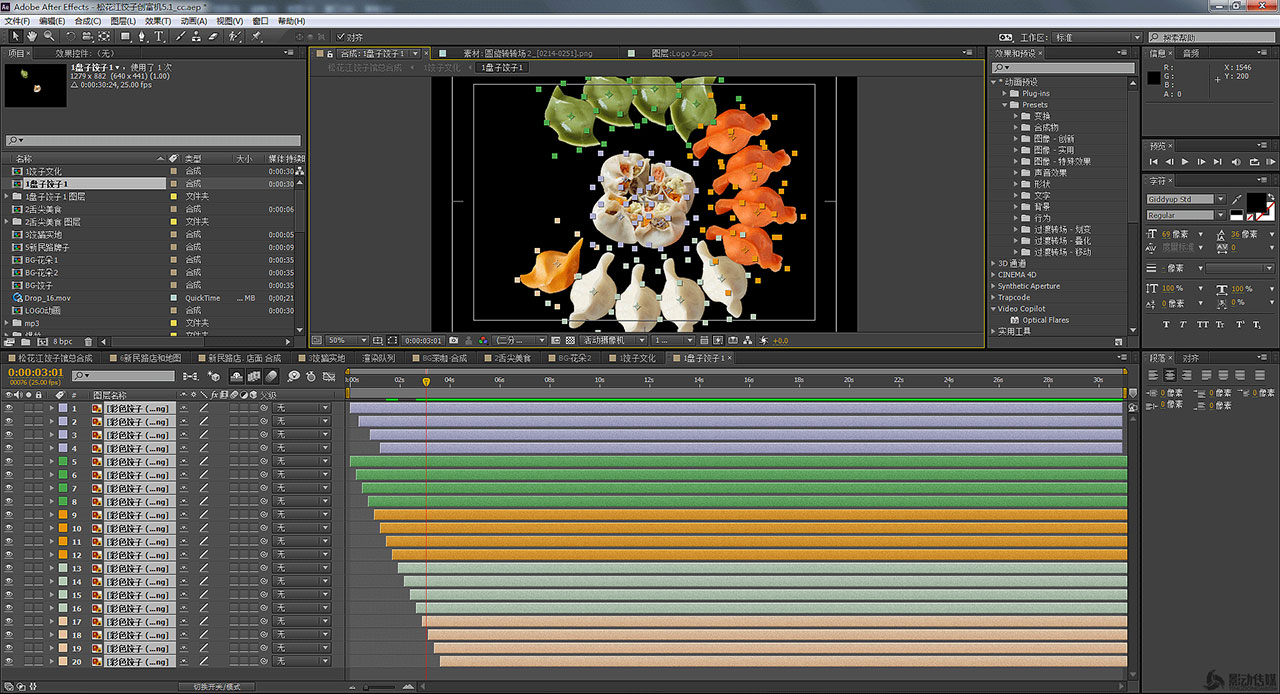Choose the Pen tool
The height and width of the screenshot is (694, 1280).
[142, 37]
